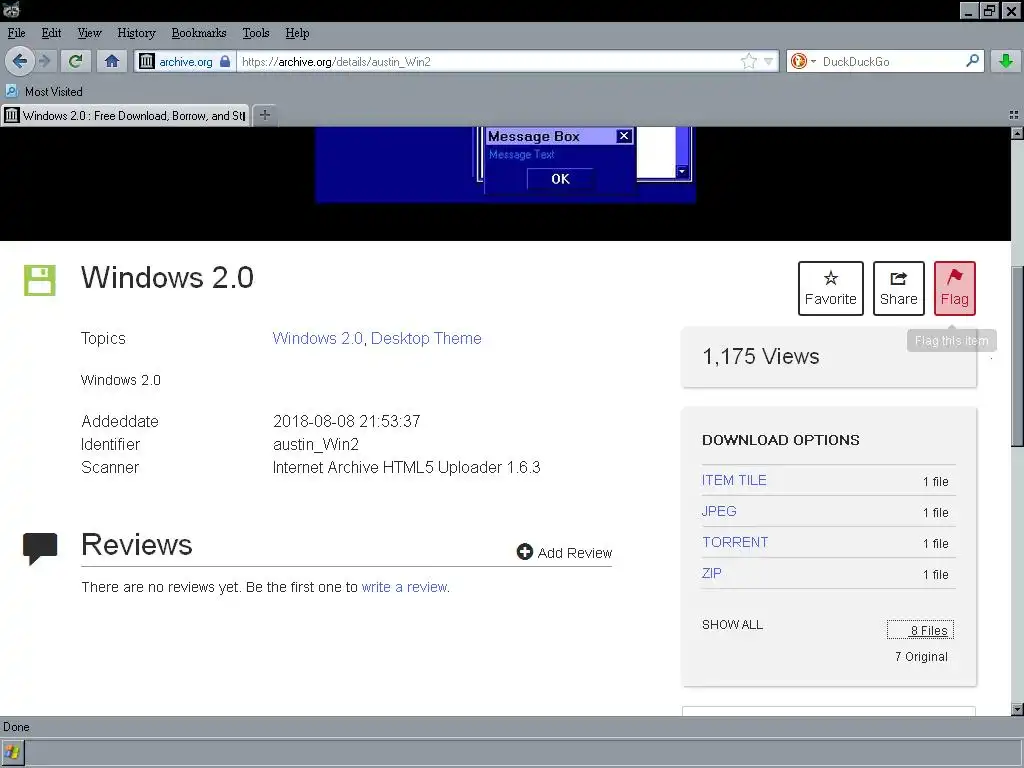Click the Share button
This screenshot has width=1024, height=768.
[899, 288]
